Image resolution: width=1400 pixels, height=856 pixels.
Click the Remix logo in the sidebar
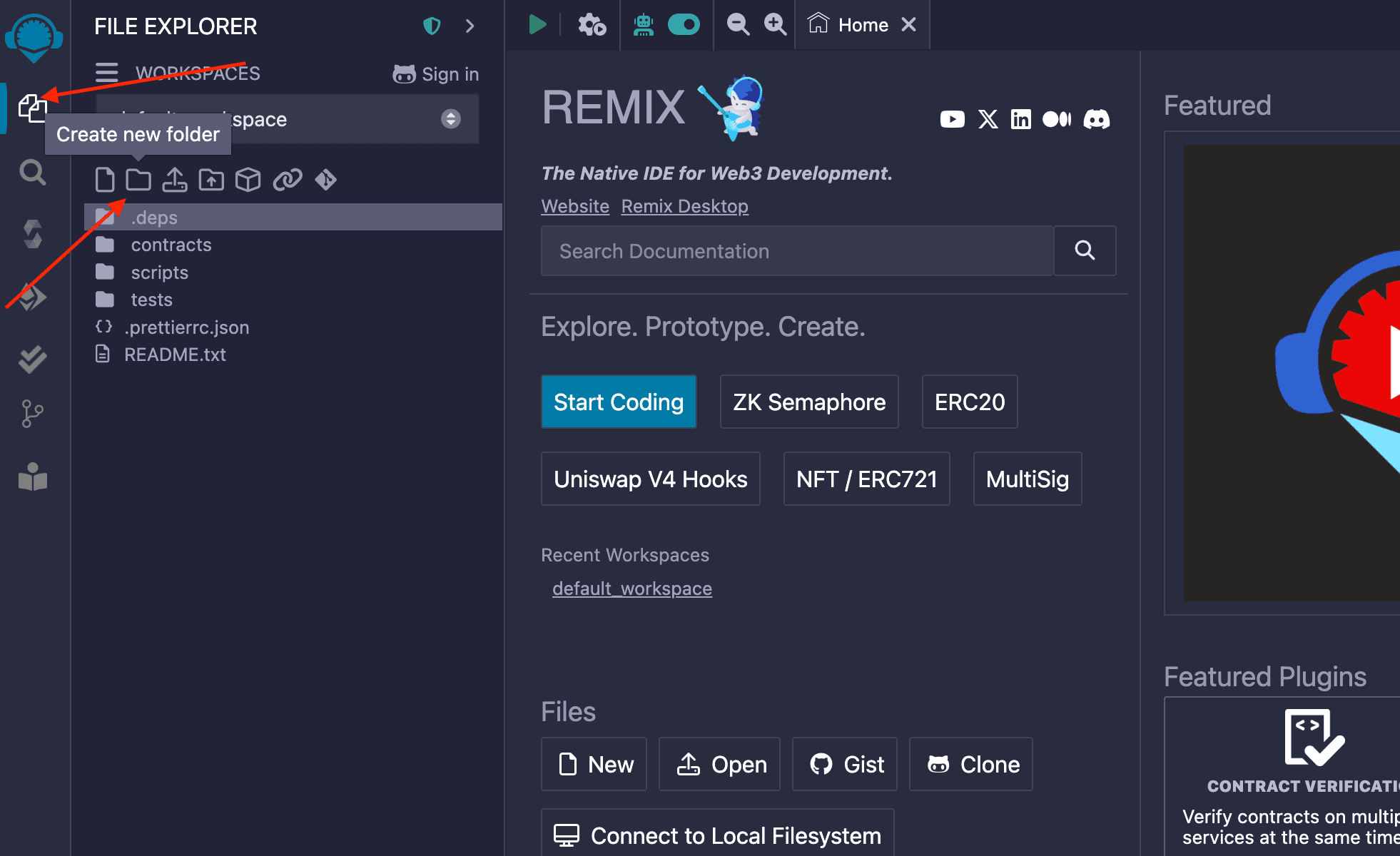click(x=34, y=37)
